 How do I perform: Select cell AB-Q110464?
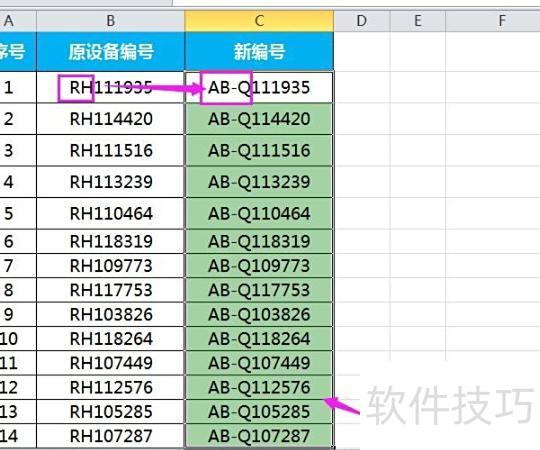259,213
